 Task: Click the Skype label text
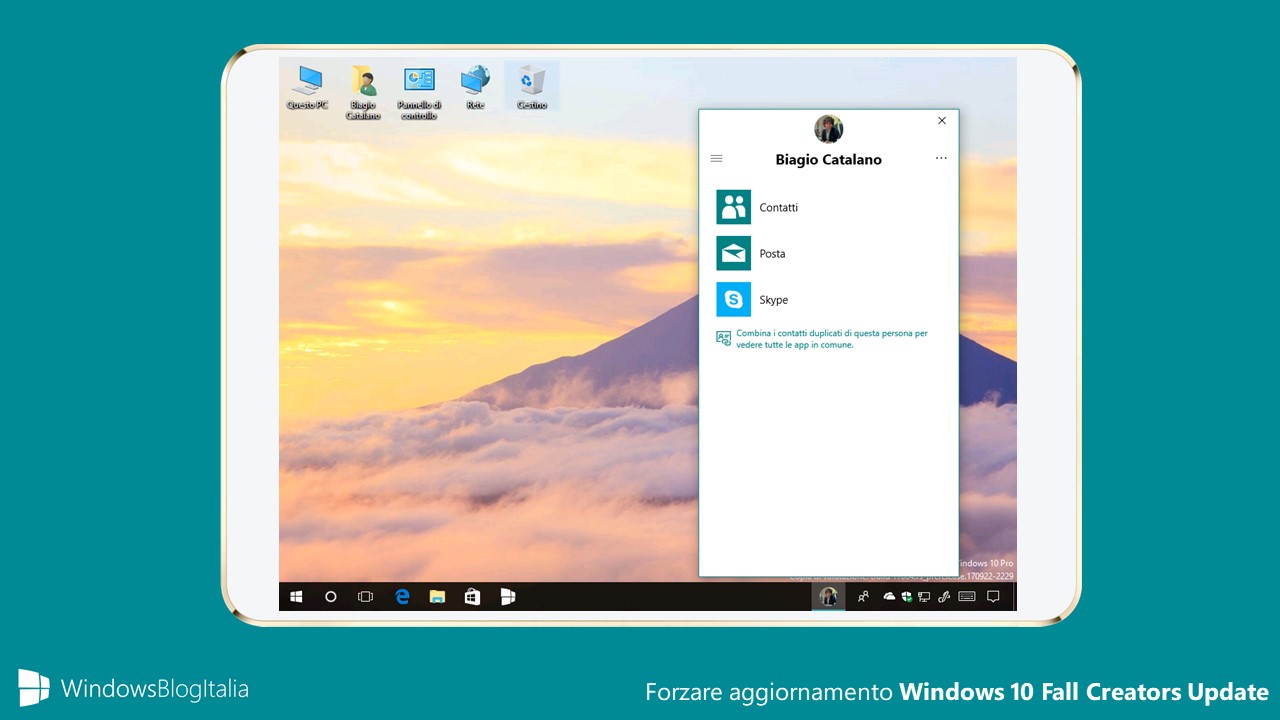[x=774, y=300]
